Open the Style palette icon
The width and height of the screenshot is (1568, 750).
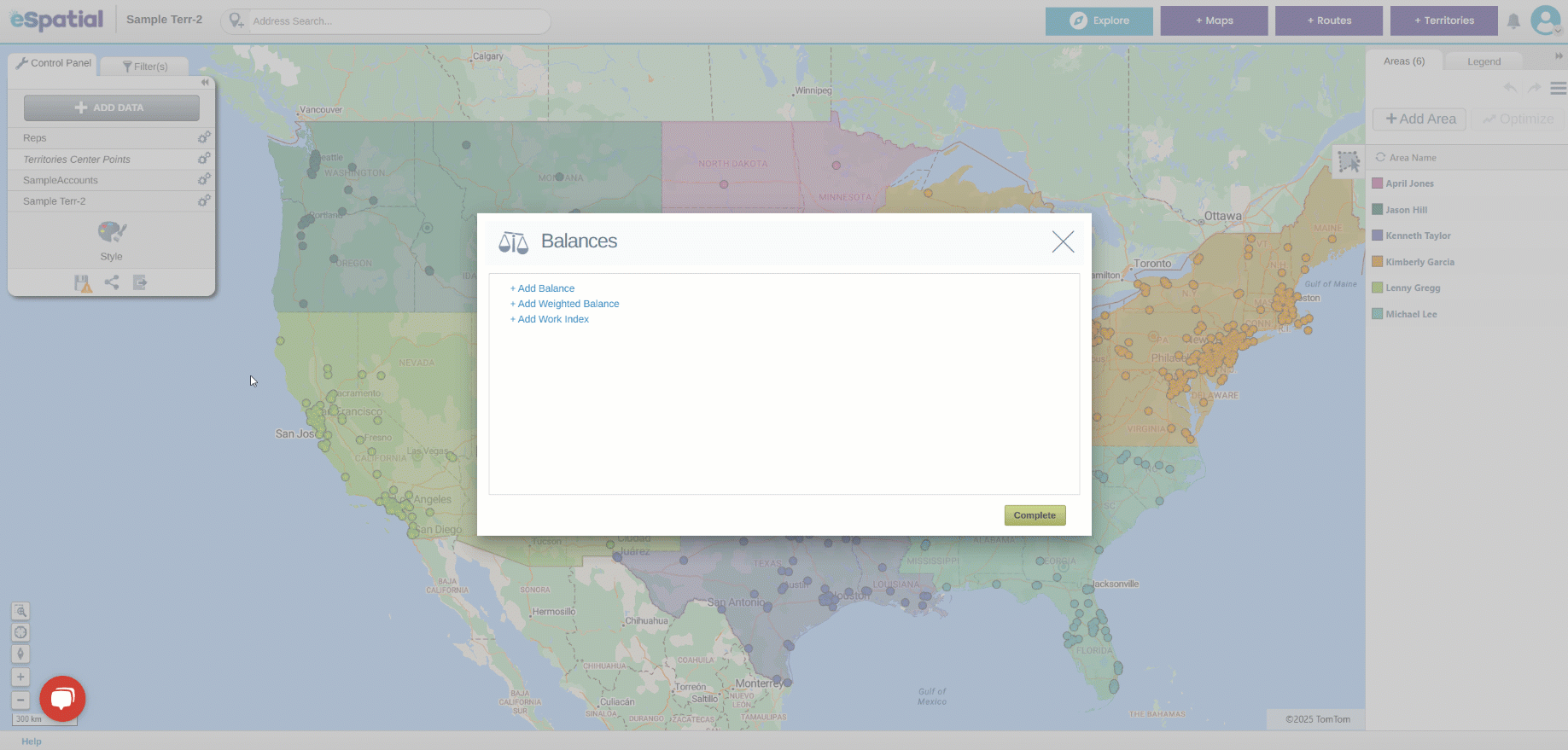click(x=112, y=232)
